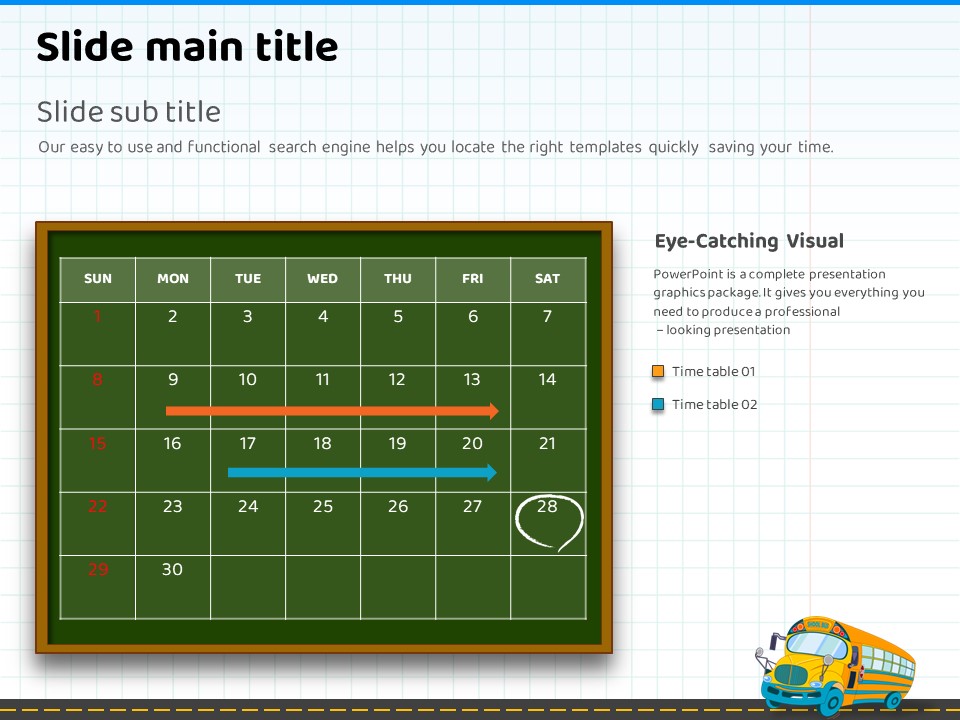
Task: Click the school bus illustration
Action: point(835,661)
